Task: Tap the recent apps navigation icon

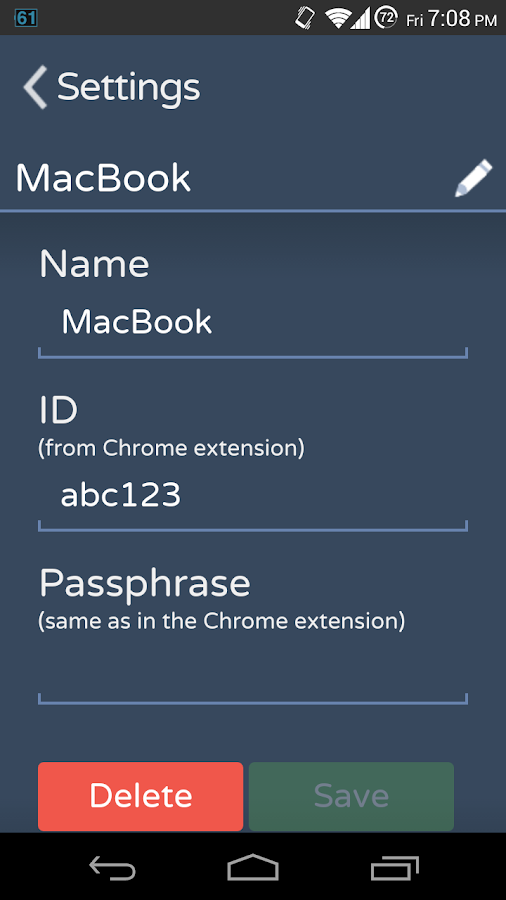Action: [x=394, y=867]
